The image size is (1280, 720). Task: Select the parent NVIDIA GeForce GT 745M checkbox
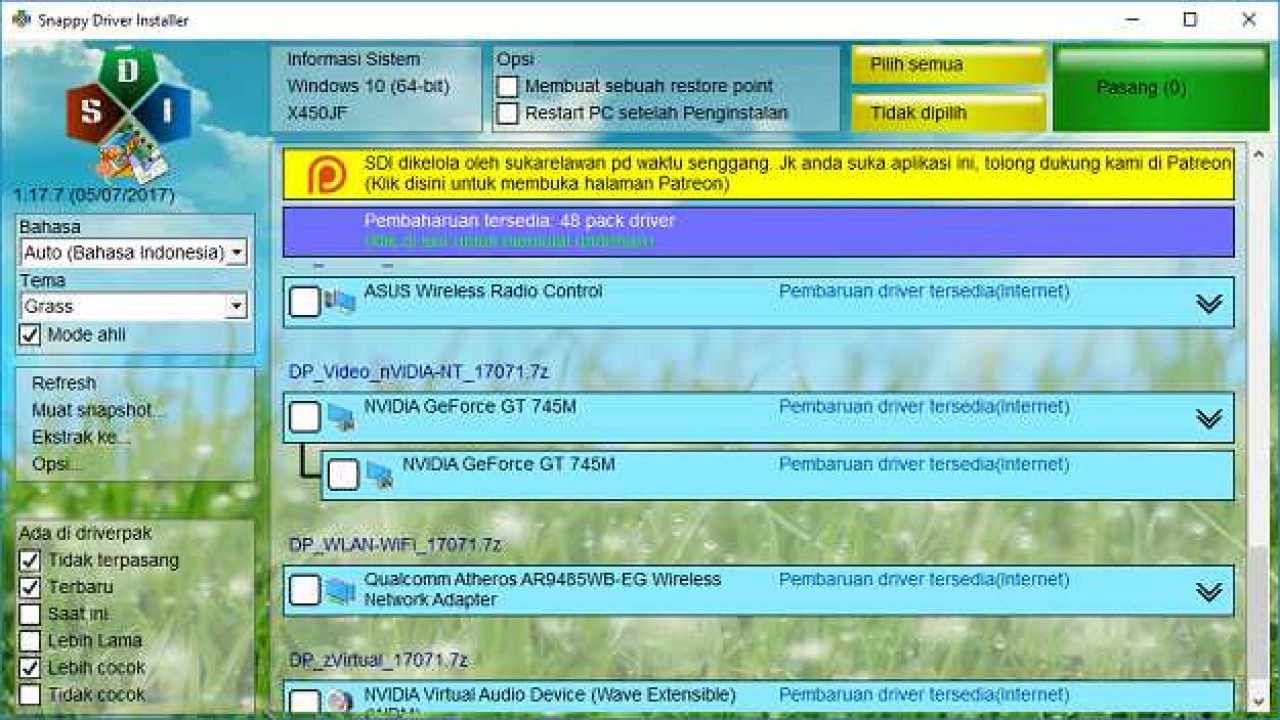(305, 417)
